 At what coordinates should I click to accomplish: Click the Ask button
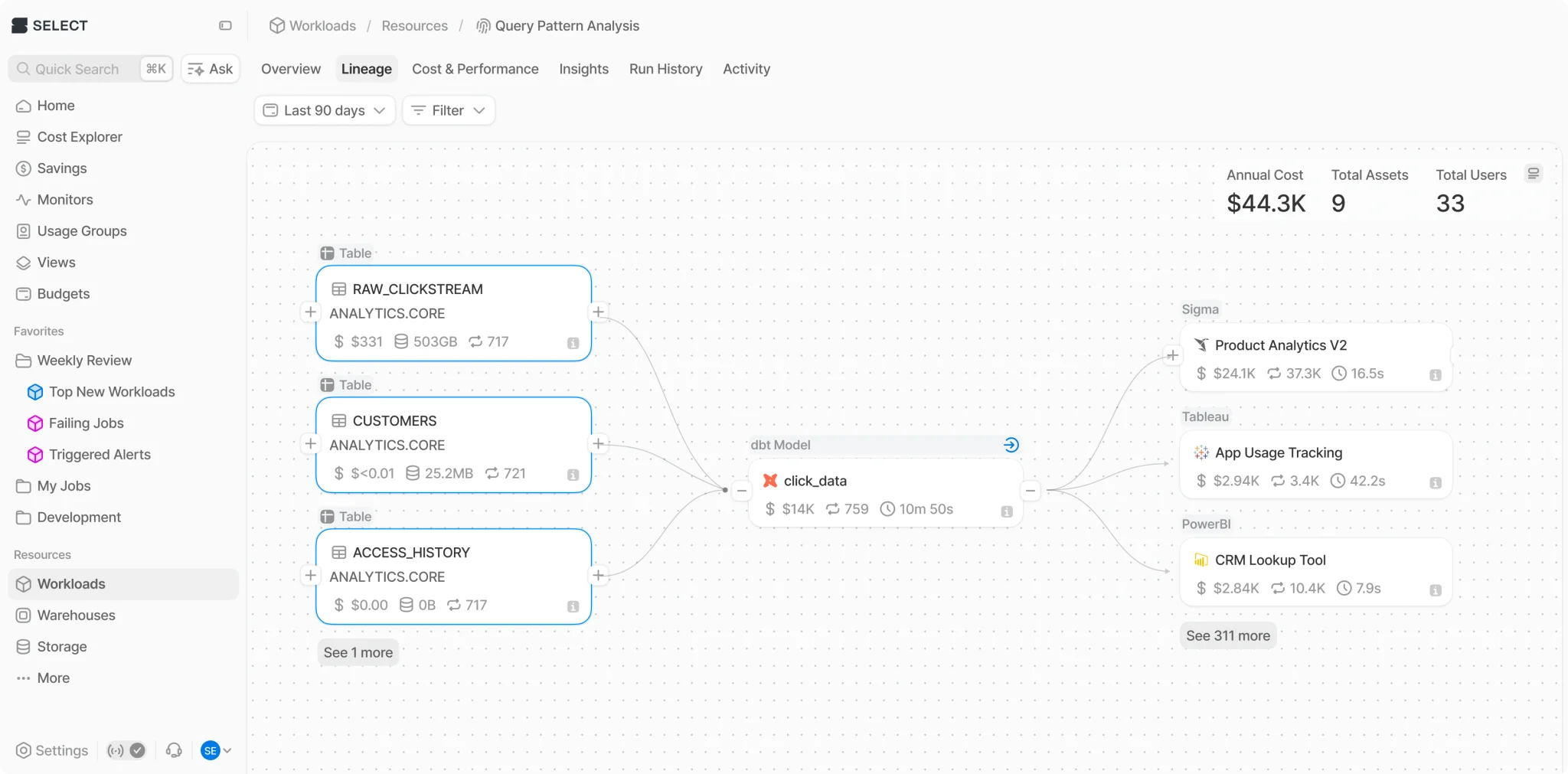pos(211,69)
